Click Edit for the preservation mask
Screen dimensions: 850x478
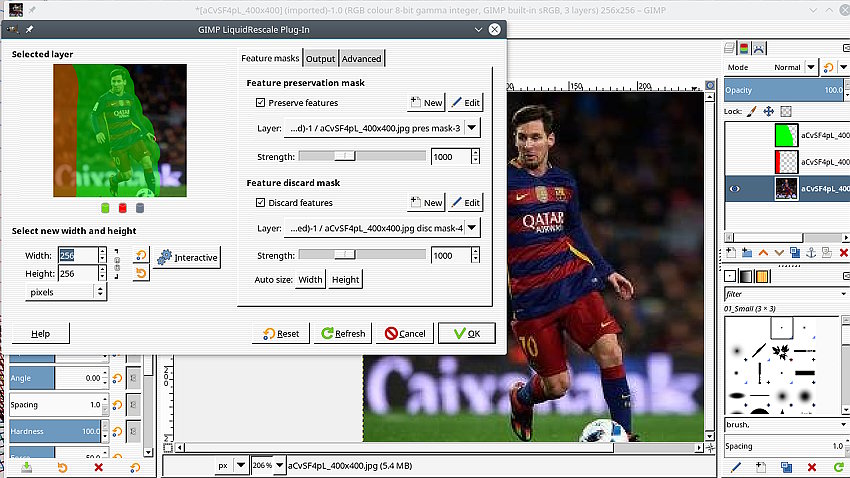466,102
